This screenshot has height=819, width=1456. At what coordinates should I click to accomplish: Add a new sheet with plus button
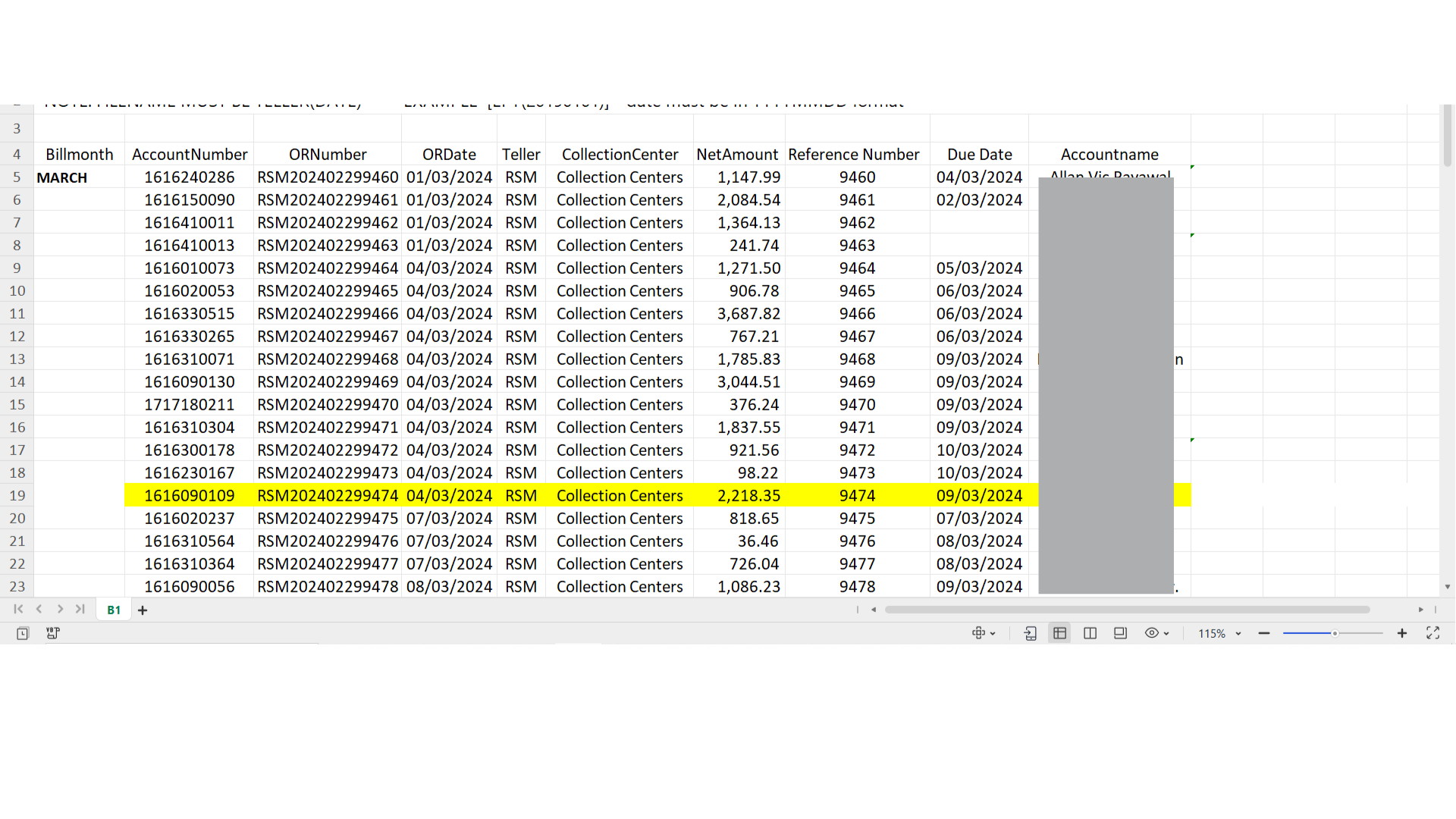pos(143,610)
